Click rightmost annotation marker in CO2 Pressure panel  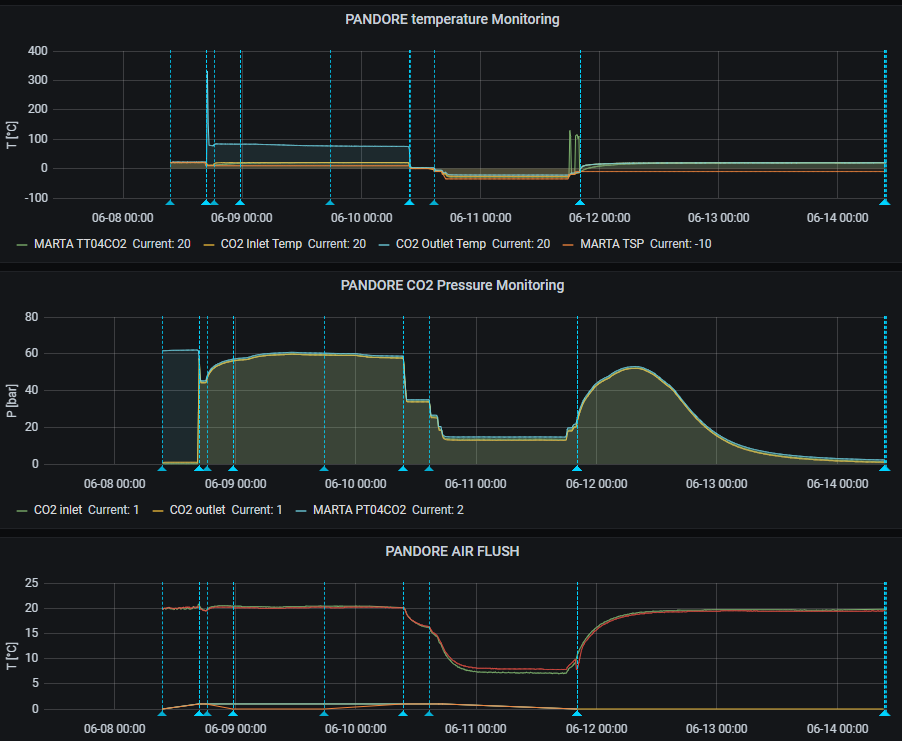click(884, 467)
